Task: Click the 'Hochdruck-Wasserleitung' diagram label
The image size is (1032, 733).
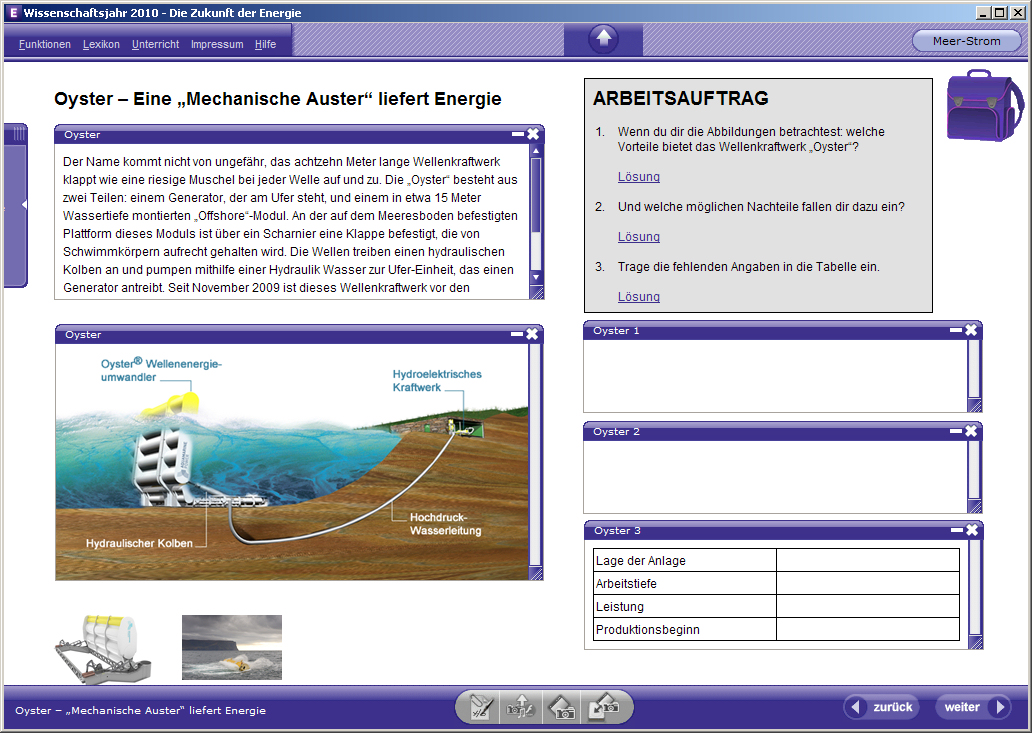Action: (x=446, y=524)
